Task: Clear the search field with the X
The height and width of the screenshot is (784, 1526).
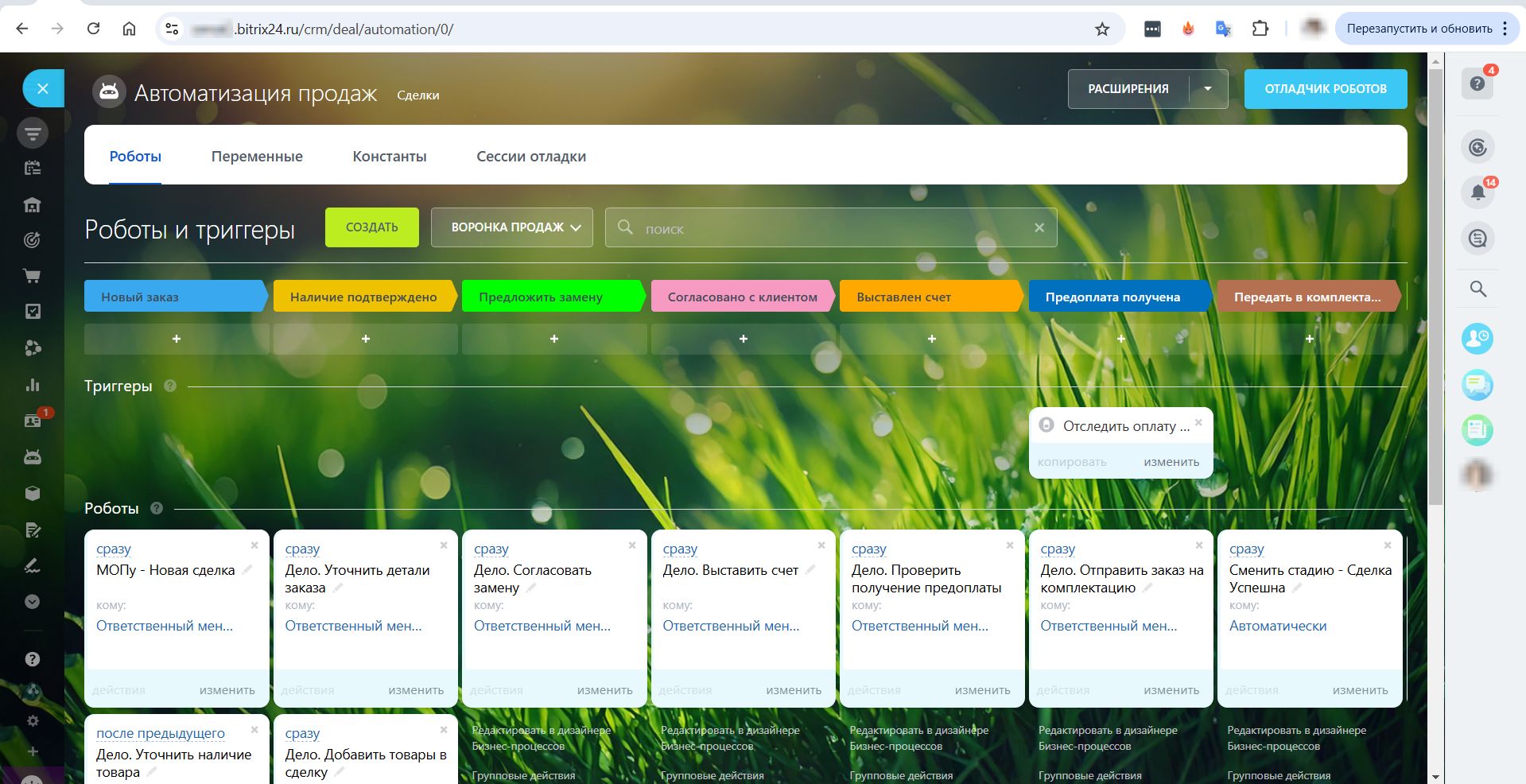Action: click(x=1039, y=228)
